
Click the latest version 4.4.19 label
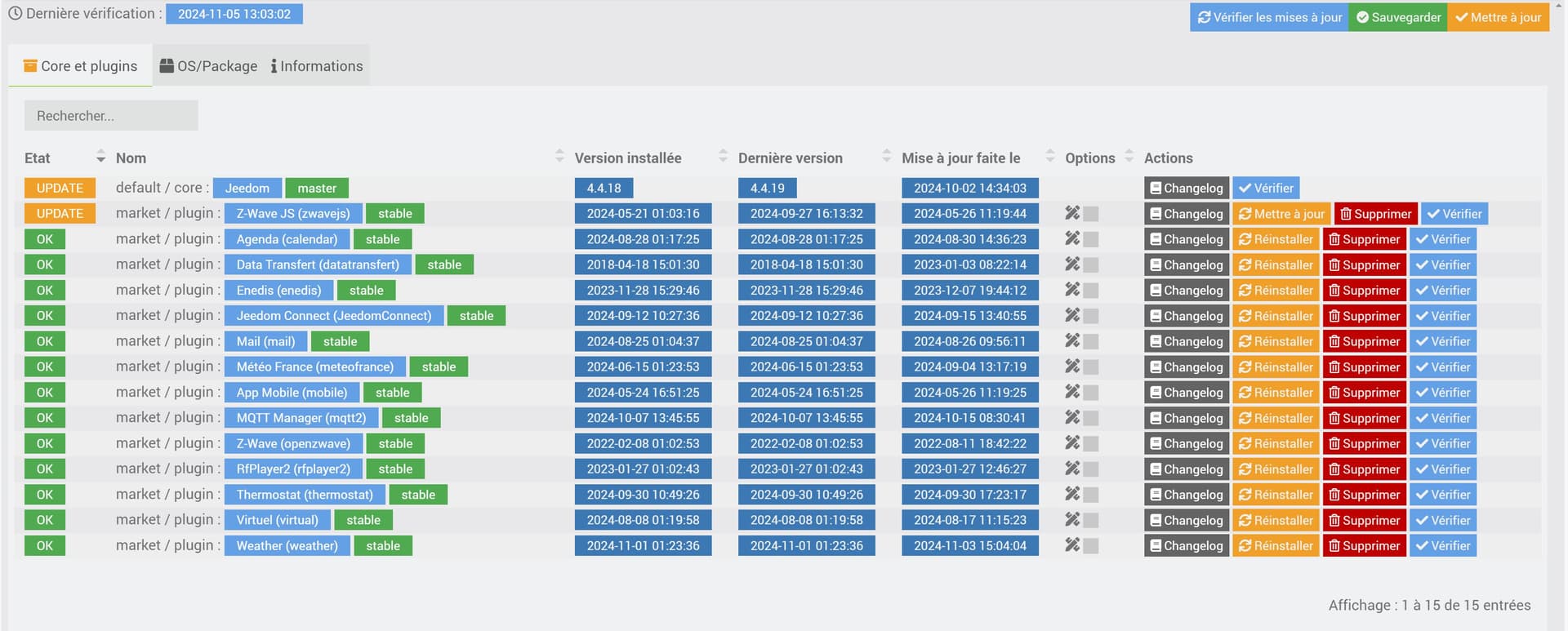[x=768, y=188]
